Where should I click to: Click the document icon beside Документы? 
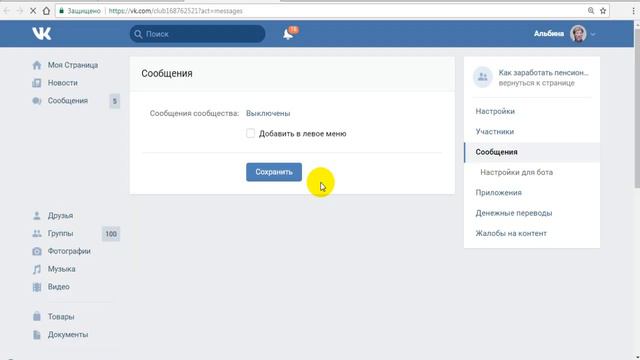click(x=37, y=335)
